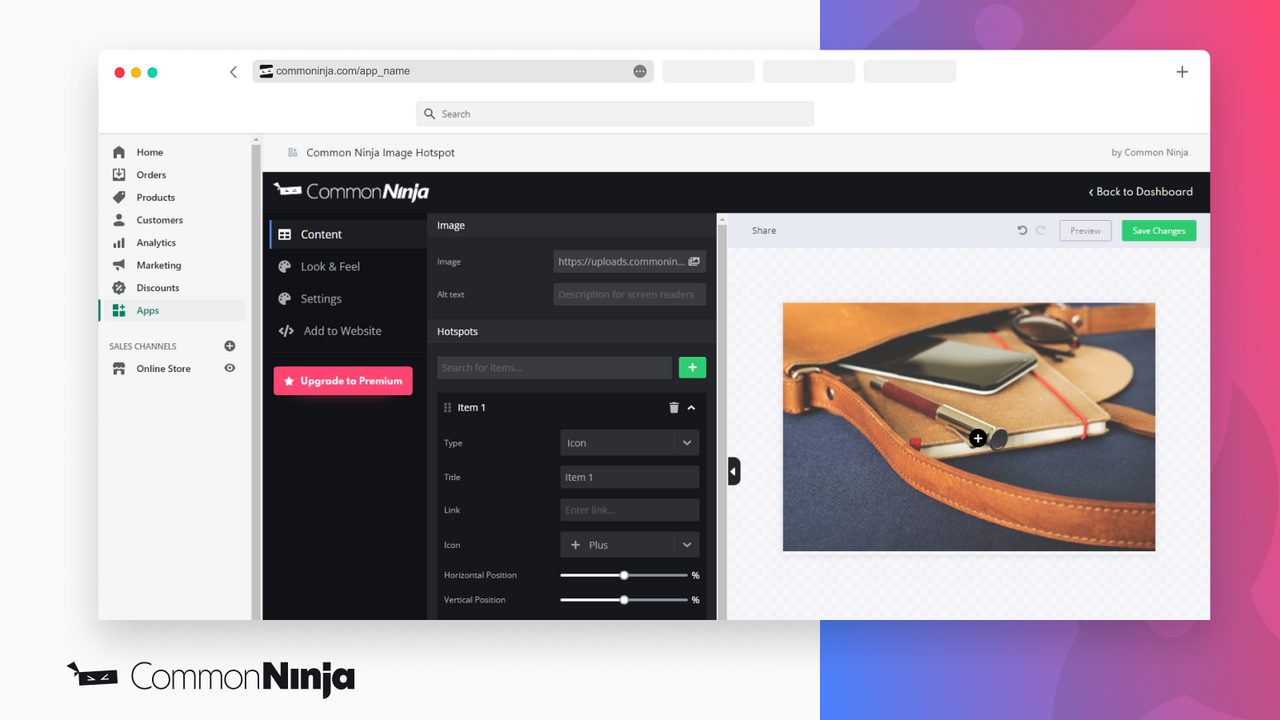Click the Online Store shop icon

[119, 369]
